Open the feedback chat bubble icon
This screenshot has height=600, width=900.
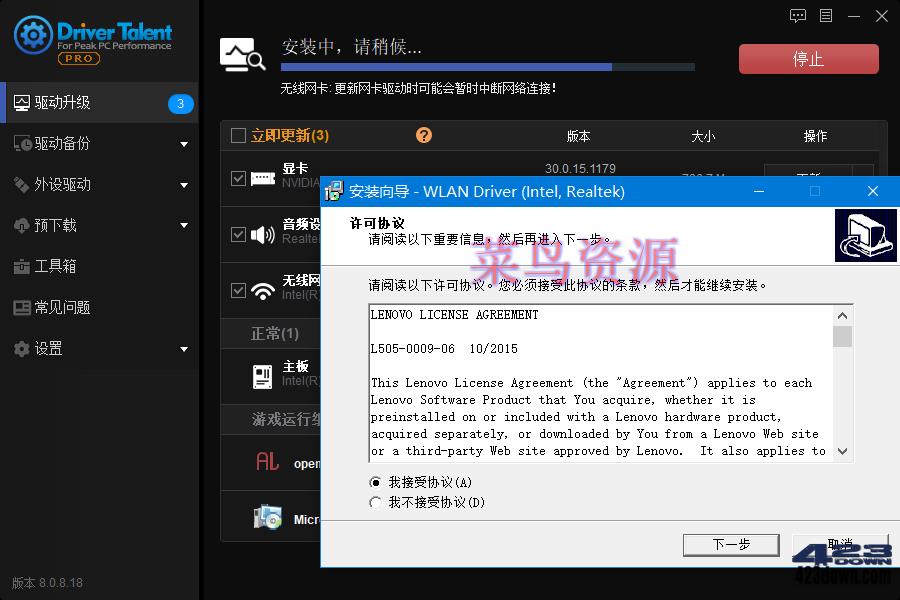(798, 16)
